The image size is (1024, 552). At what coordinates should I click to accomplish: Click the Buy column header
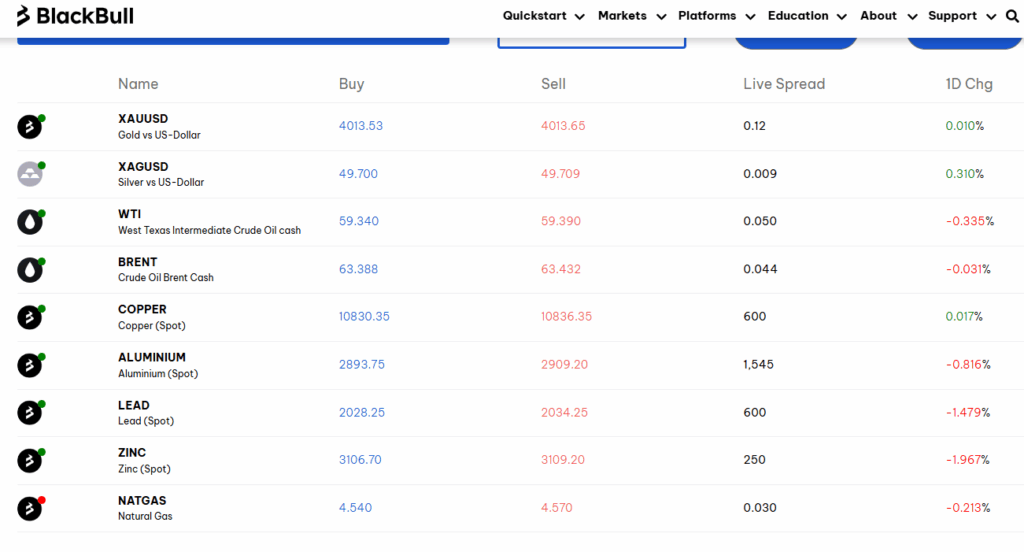pos(351,84)
